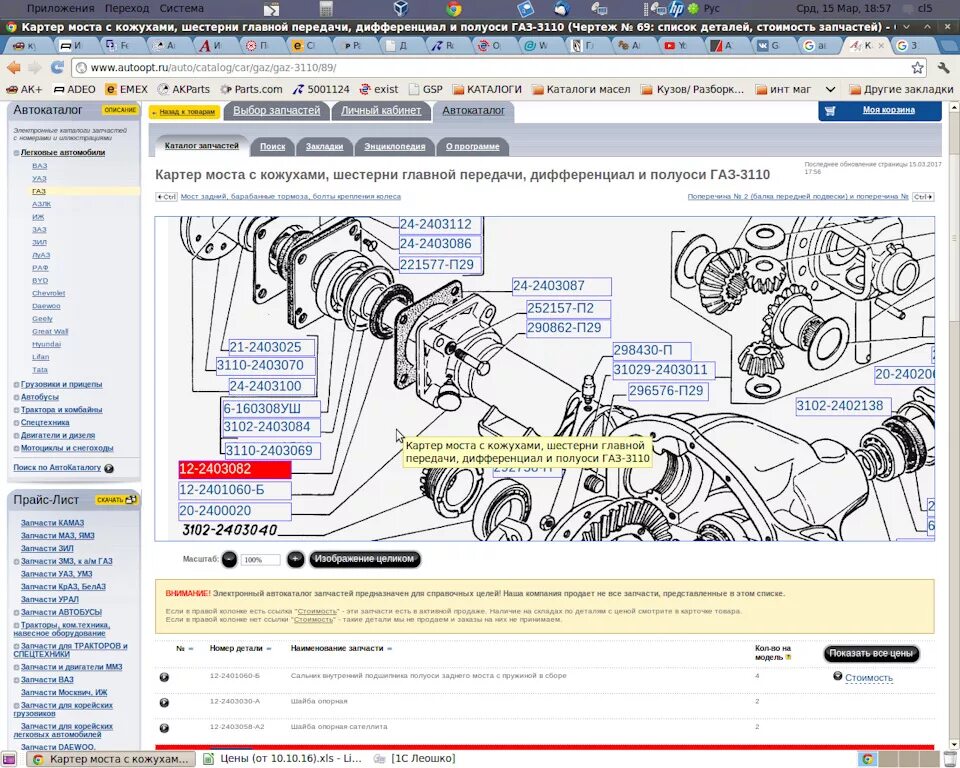
Task: Open the Система menu
Action: (181, 9)
